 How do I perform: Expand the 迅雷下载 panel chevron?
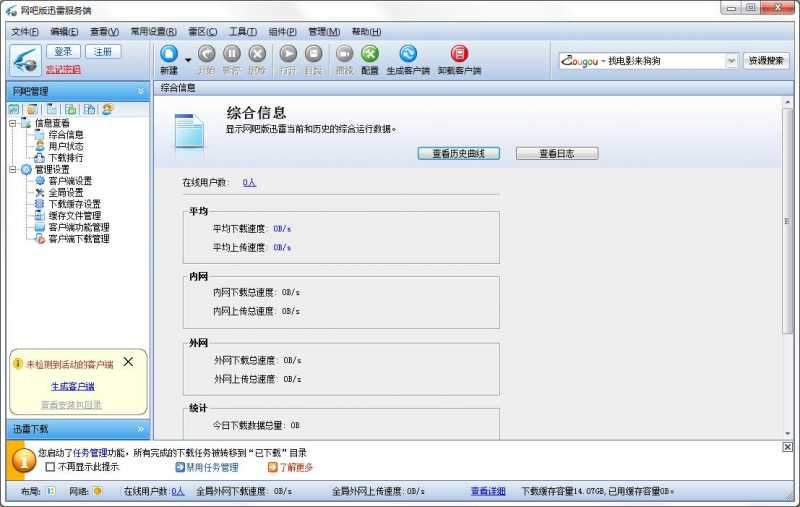click(141, 429)
